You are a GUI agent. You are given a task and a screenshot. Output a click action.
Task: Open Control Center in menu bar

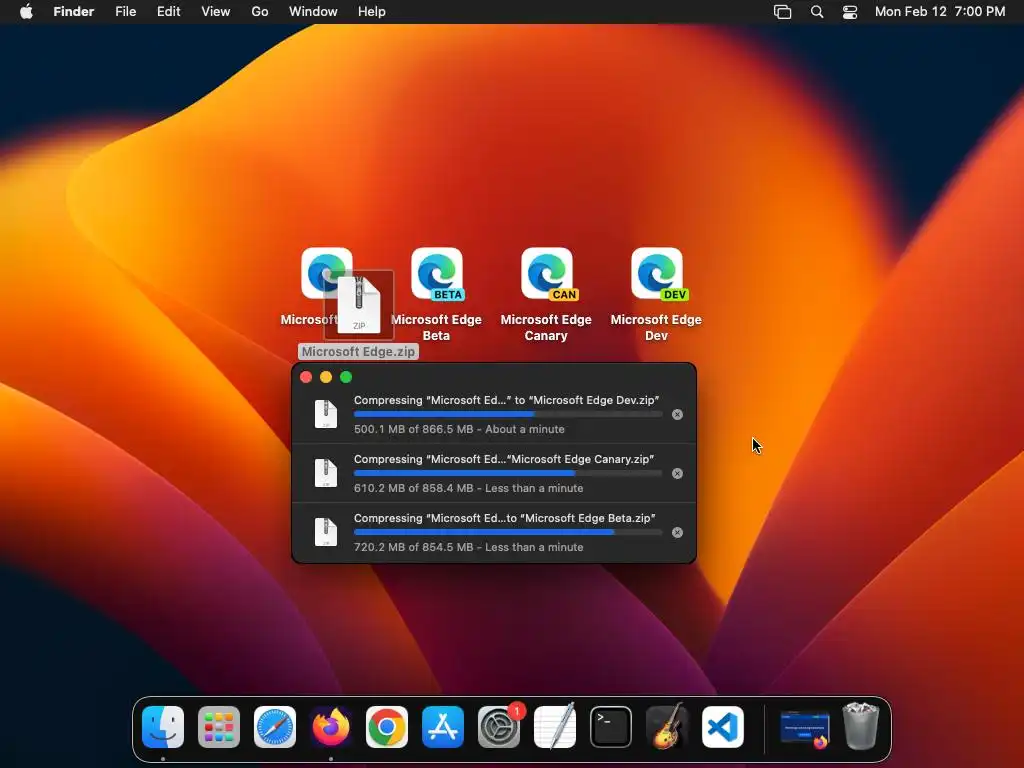click(x=850, y=12)
